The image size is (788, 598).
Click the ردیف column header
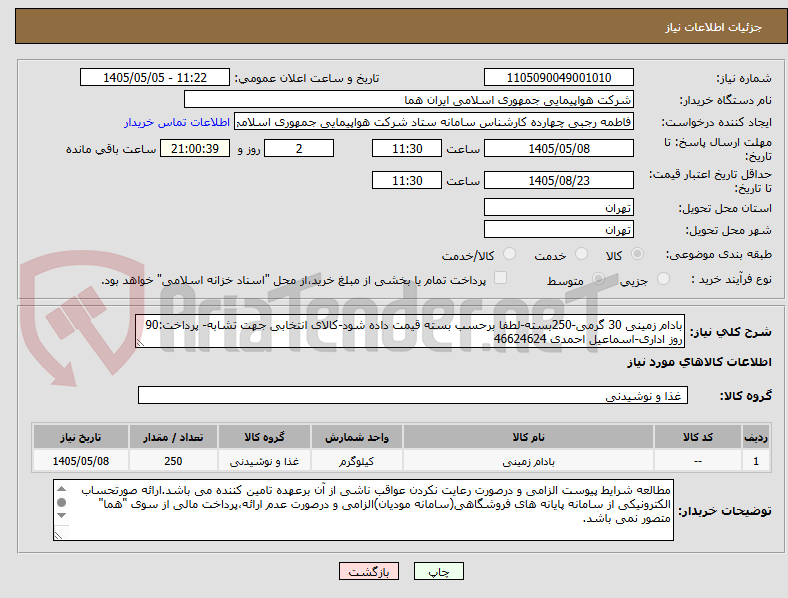tap(756, 437)
